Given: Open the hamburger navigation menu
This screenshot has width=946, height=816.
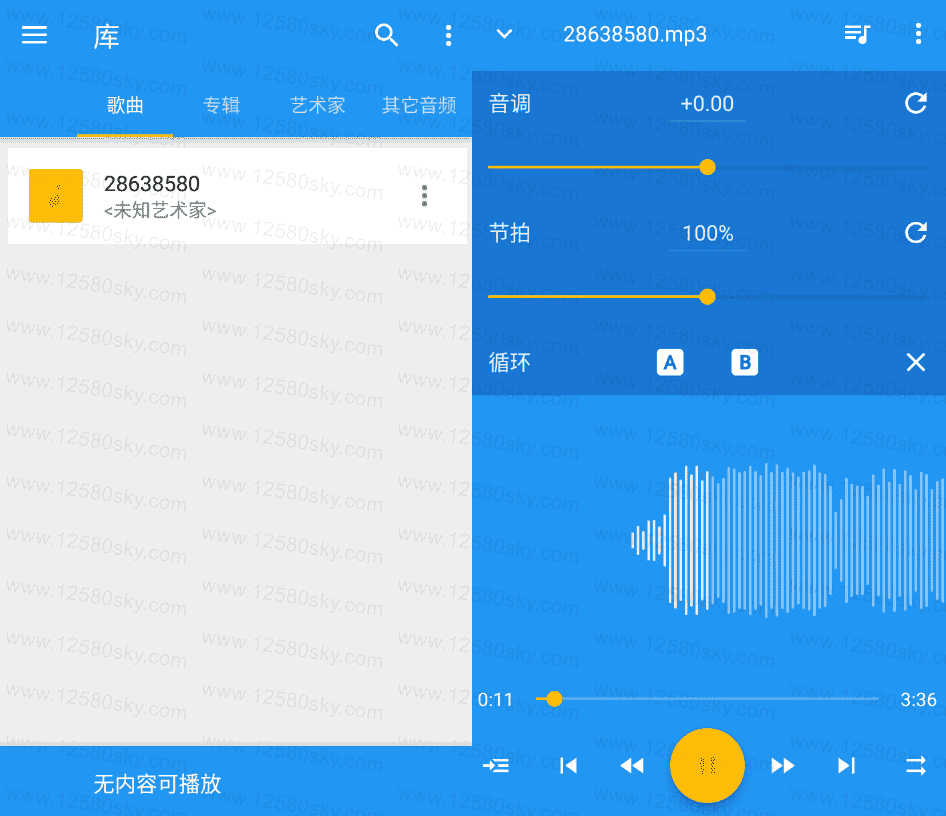Looking at the screenshot, I should click(34, 35).
